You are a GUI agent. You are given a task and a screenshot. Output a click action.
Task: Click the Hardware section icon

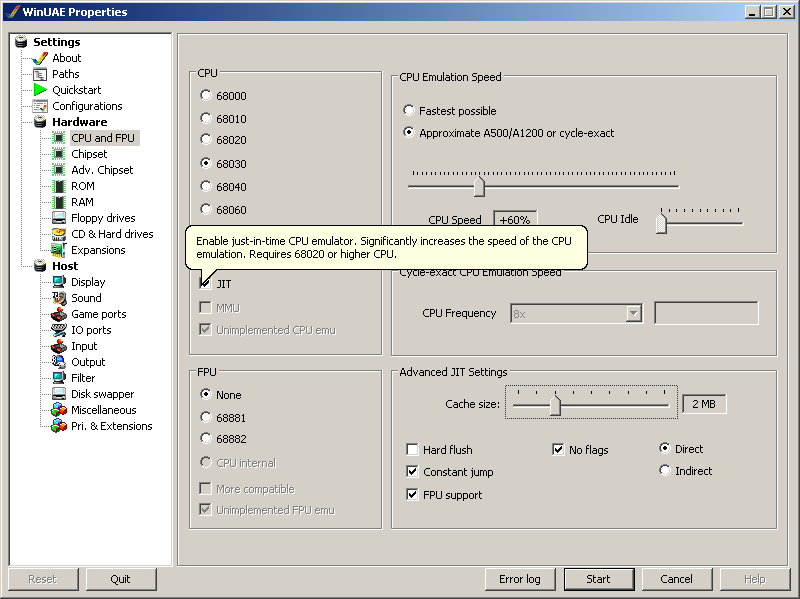[x=40, y=122]
